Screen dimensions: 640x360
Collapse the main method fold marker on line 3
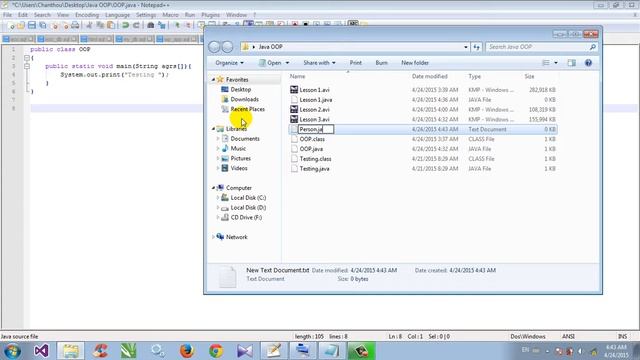(x=27, y=66)
